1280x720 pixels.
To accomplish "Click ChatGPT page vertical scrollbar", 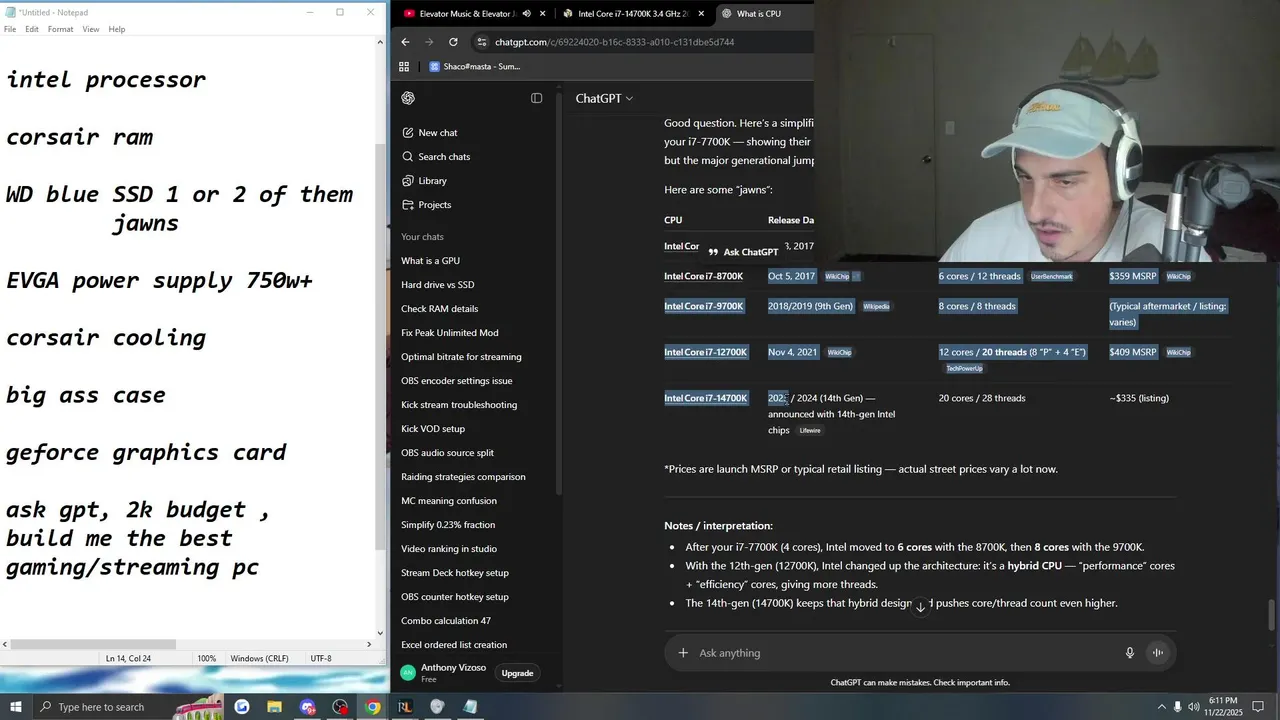I will [1273, 614].
